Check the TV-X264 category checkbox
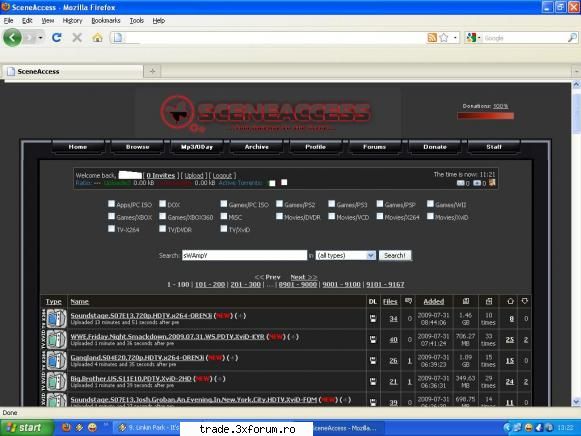The width and height of the screenshot is (581, 436). (111, 229)
